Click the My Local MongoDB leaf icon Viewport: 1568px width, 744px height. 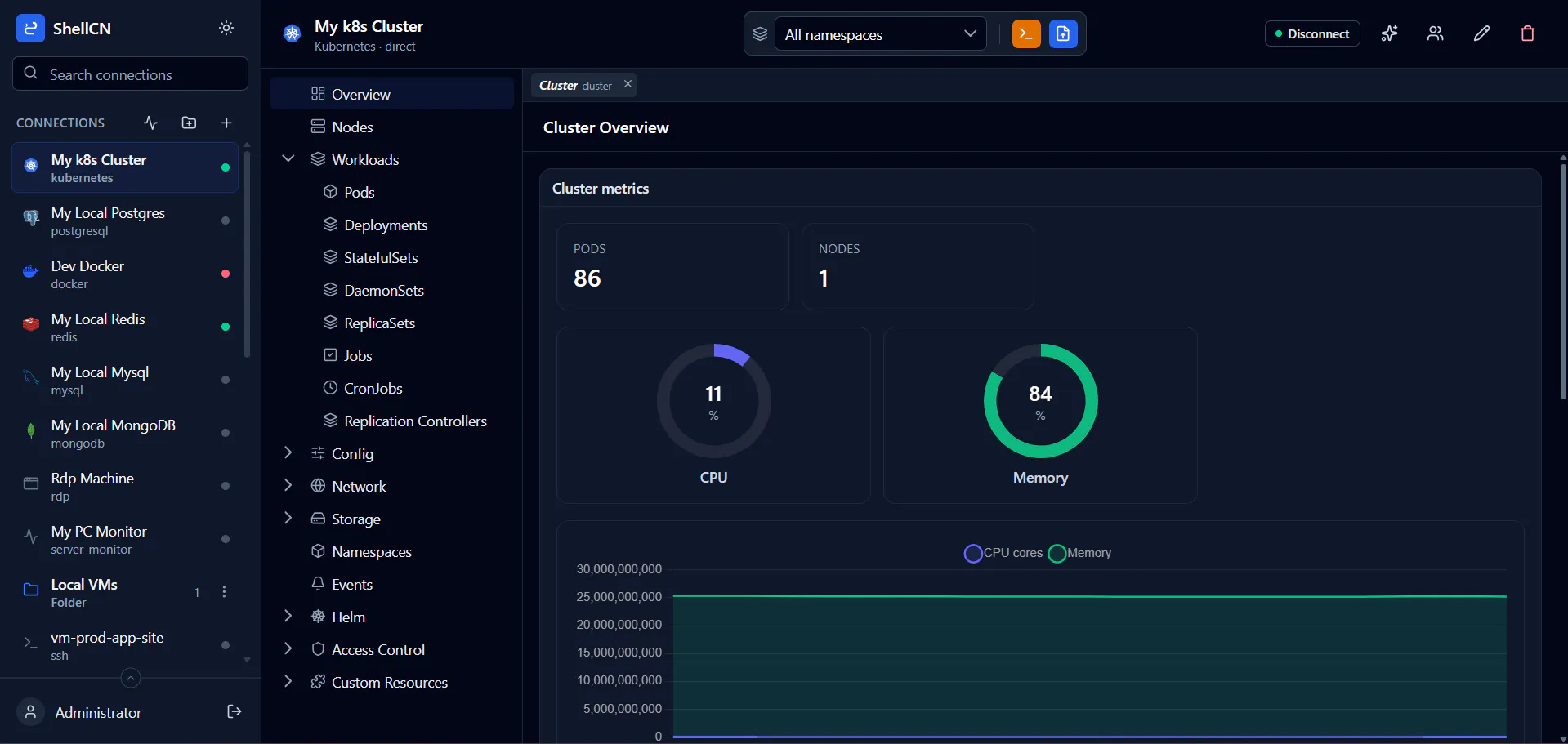click(x=31, y=430)
